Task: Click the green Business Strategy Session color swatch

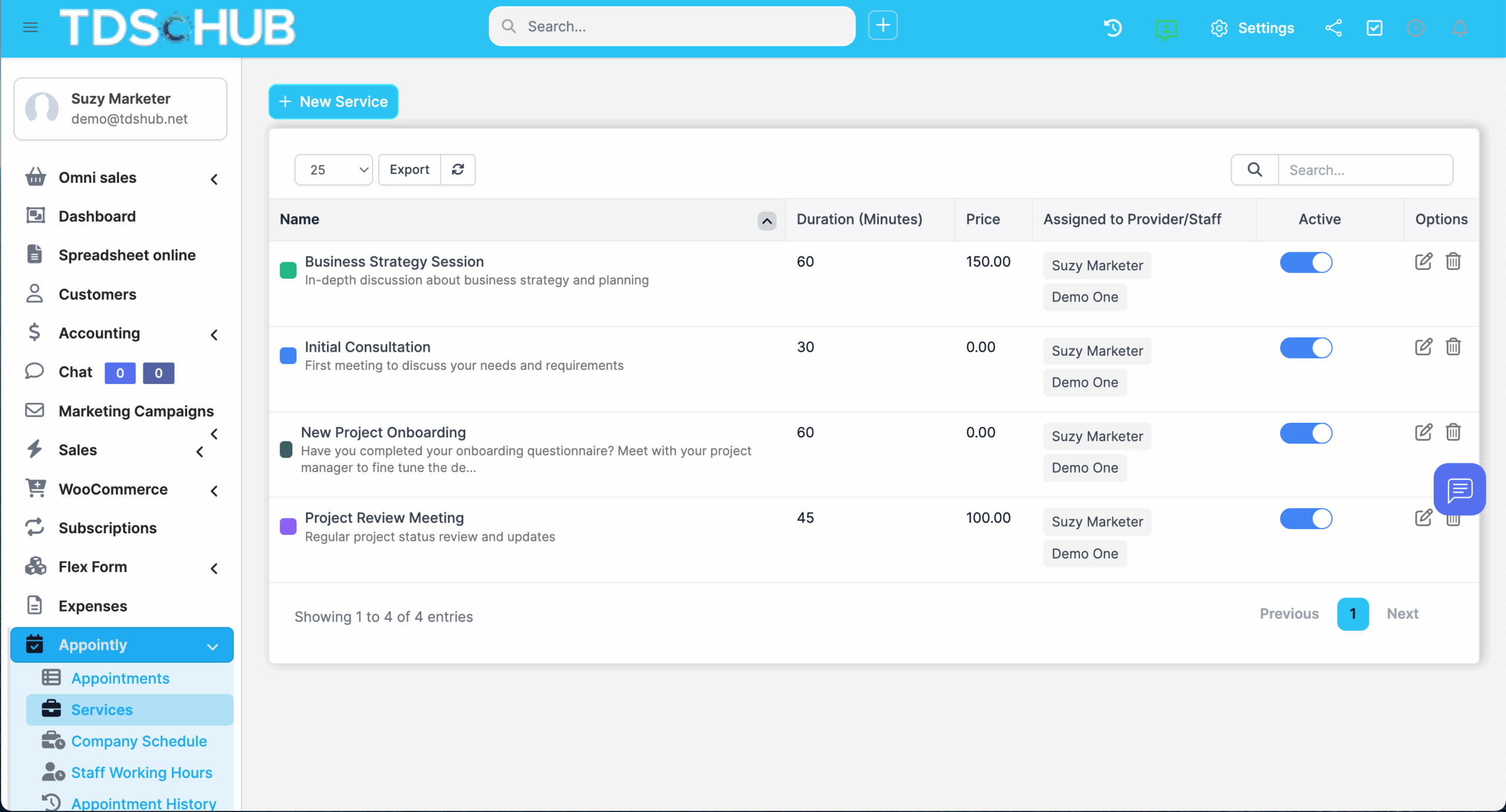Action: pyautogui.click(x=288, y=270)
